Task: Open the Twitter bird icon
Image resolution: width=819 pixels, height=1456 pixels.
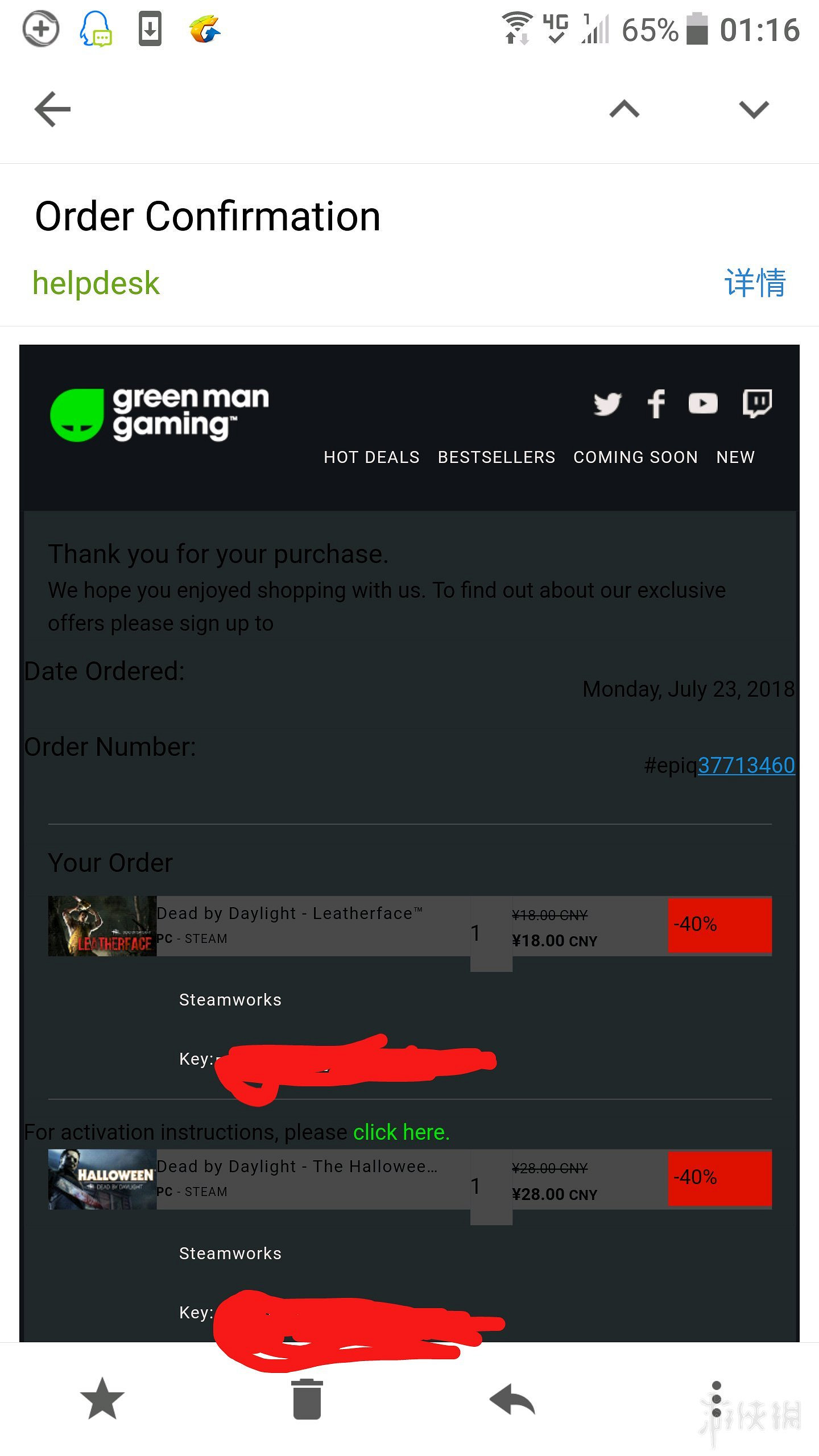Action: pos(607,404)
